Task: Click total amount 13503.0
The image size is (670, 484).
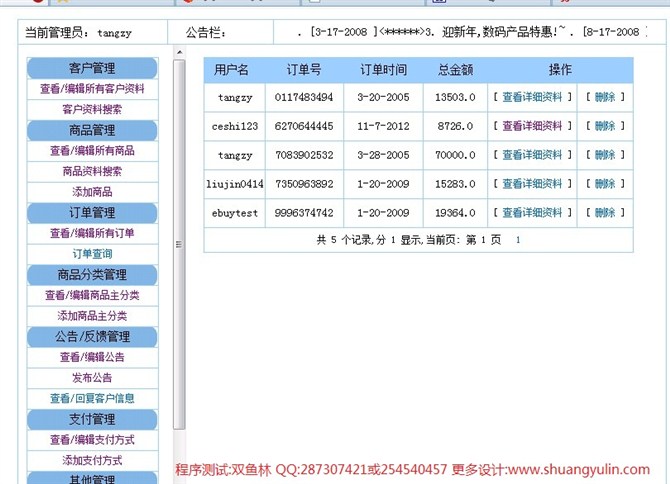Action: point(455,97)
